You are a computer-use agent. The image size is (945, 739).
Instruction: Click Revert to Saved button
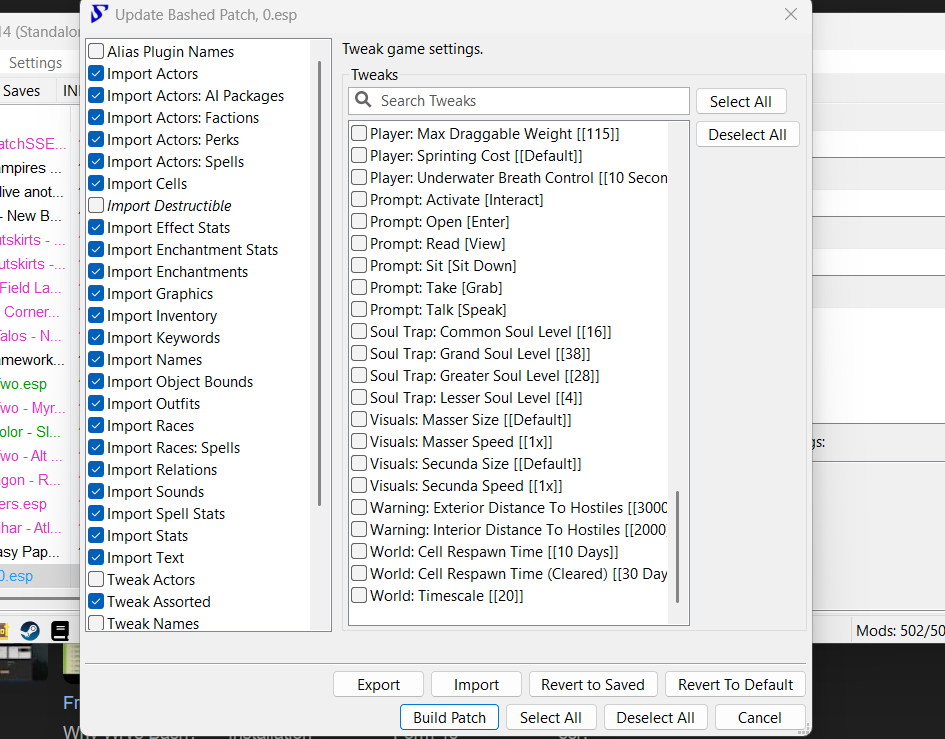592,684
